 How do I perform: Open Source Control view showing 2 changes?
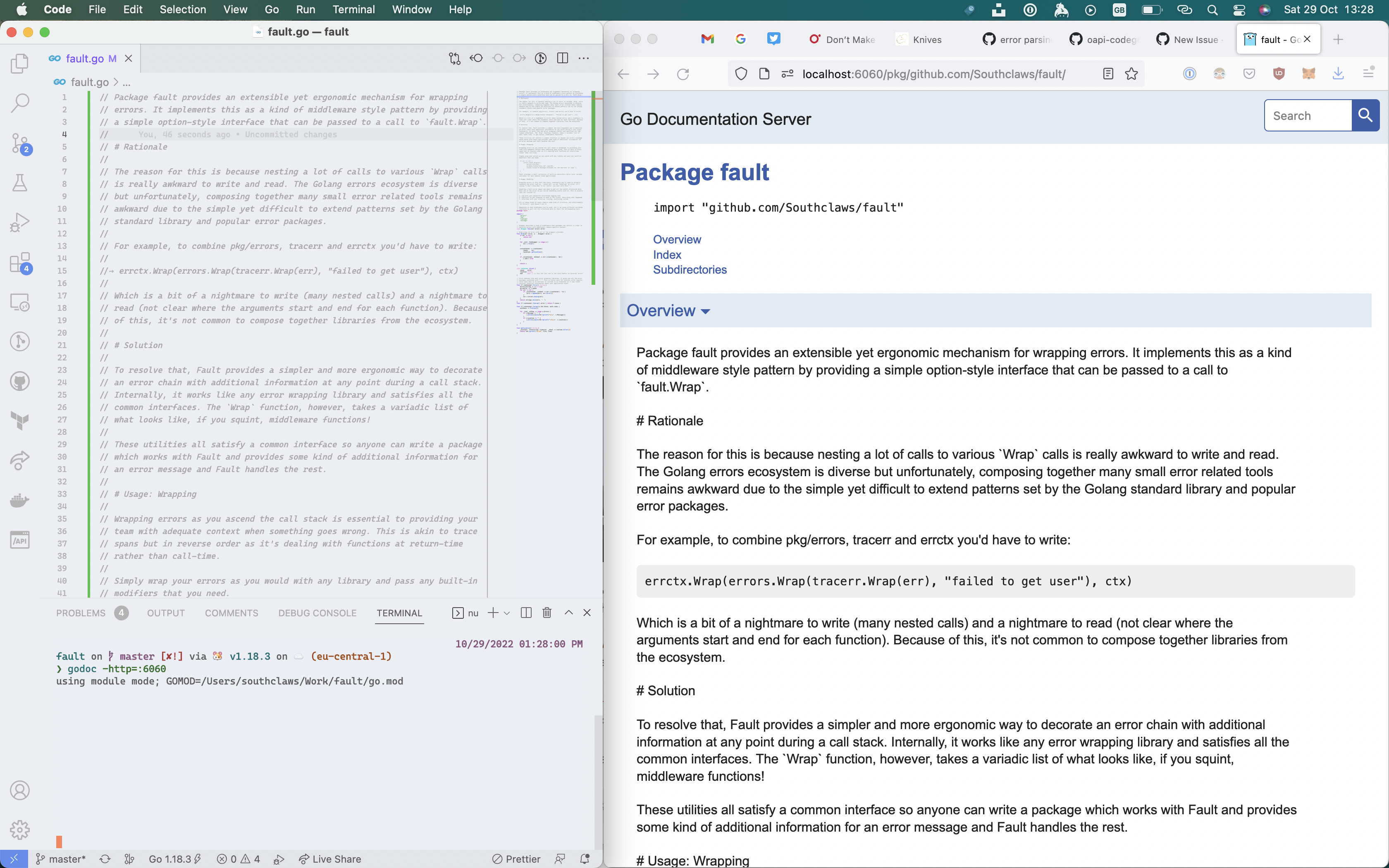[20, 143]
